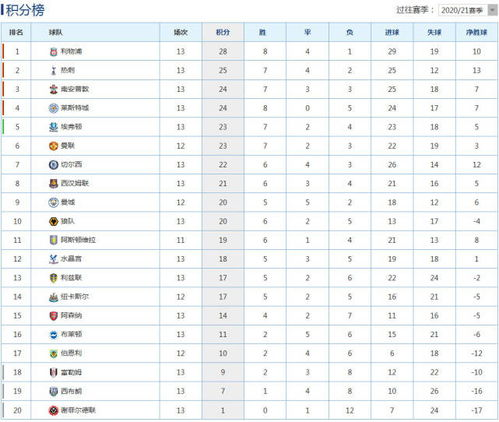The height and width of the screenshot is (422, 499).
Task: Open the 2020/21 season dropdown arrow
Action: pos(493,10)
